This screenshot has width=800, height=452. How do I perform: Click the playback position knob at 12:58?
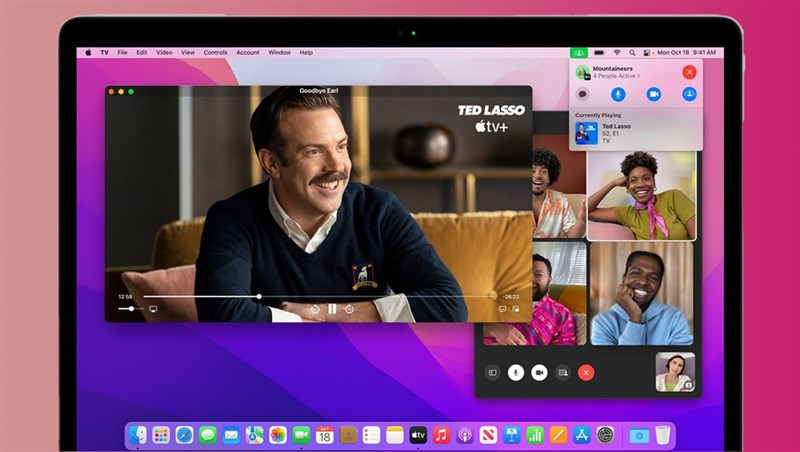(x=259, y=296)
